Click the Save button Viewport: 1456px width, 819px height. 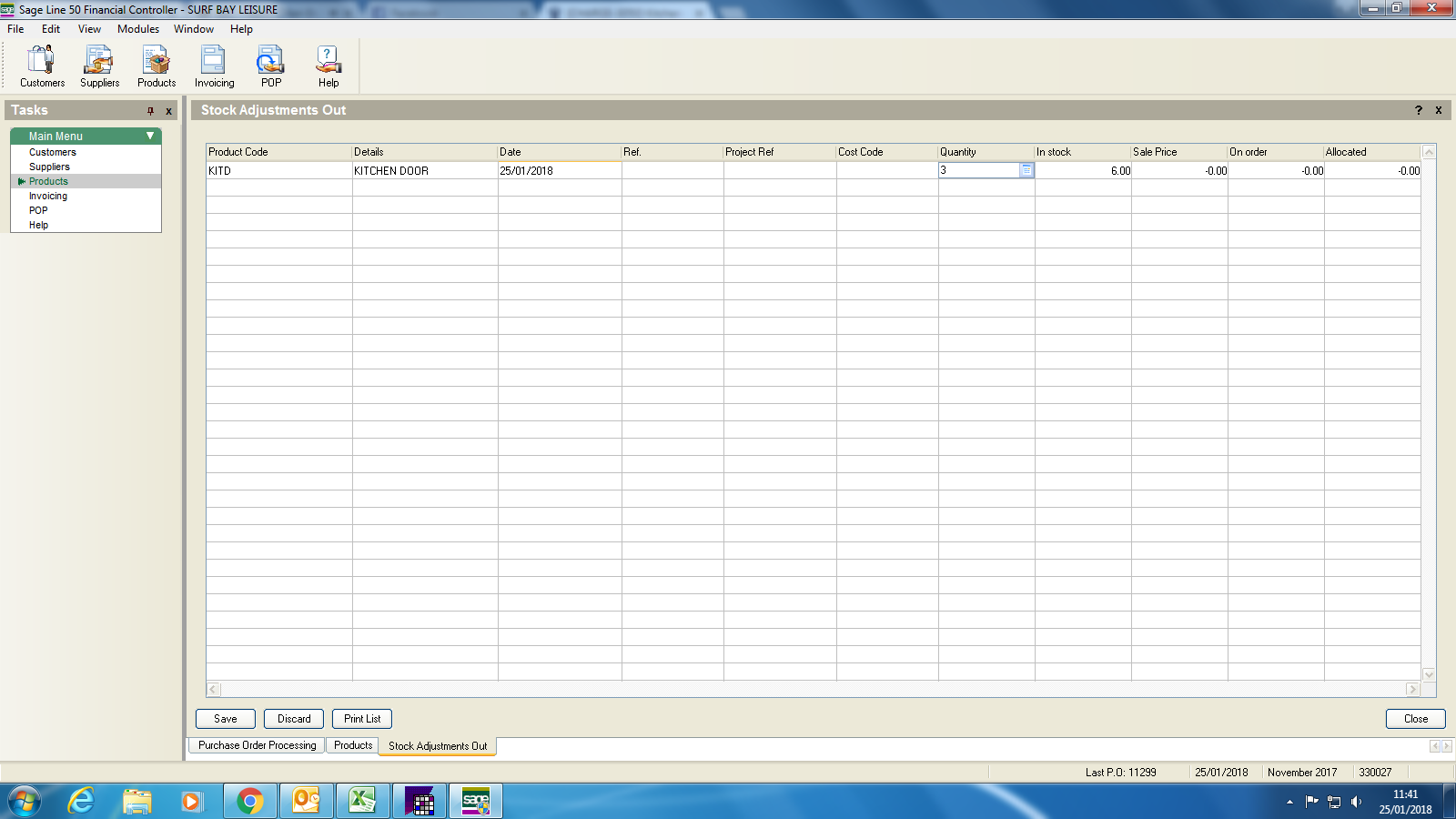(x=226, y=719)
